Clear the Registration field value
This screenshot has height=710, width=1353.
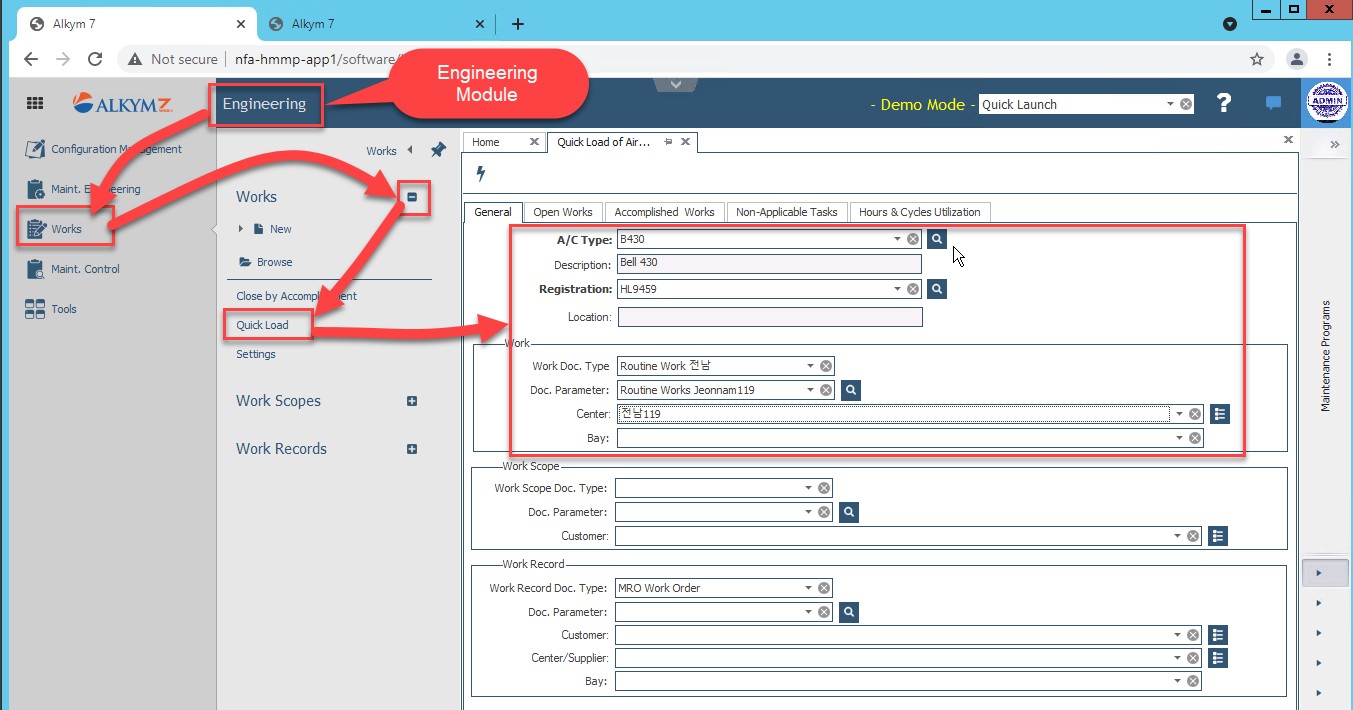pos(912,289)
